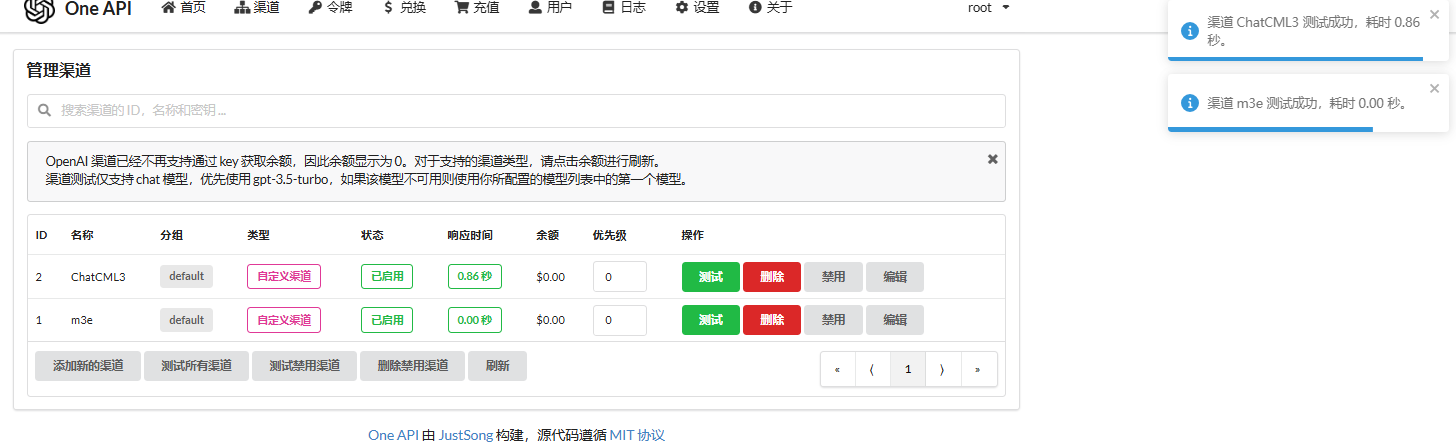Test the ChatCML3 channel
Viewport: 1456px width, 442px height.
[710, 277]
